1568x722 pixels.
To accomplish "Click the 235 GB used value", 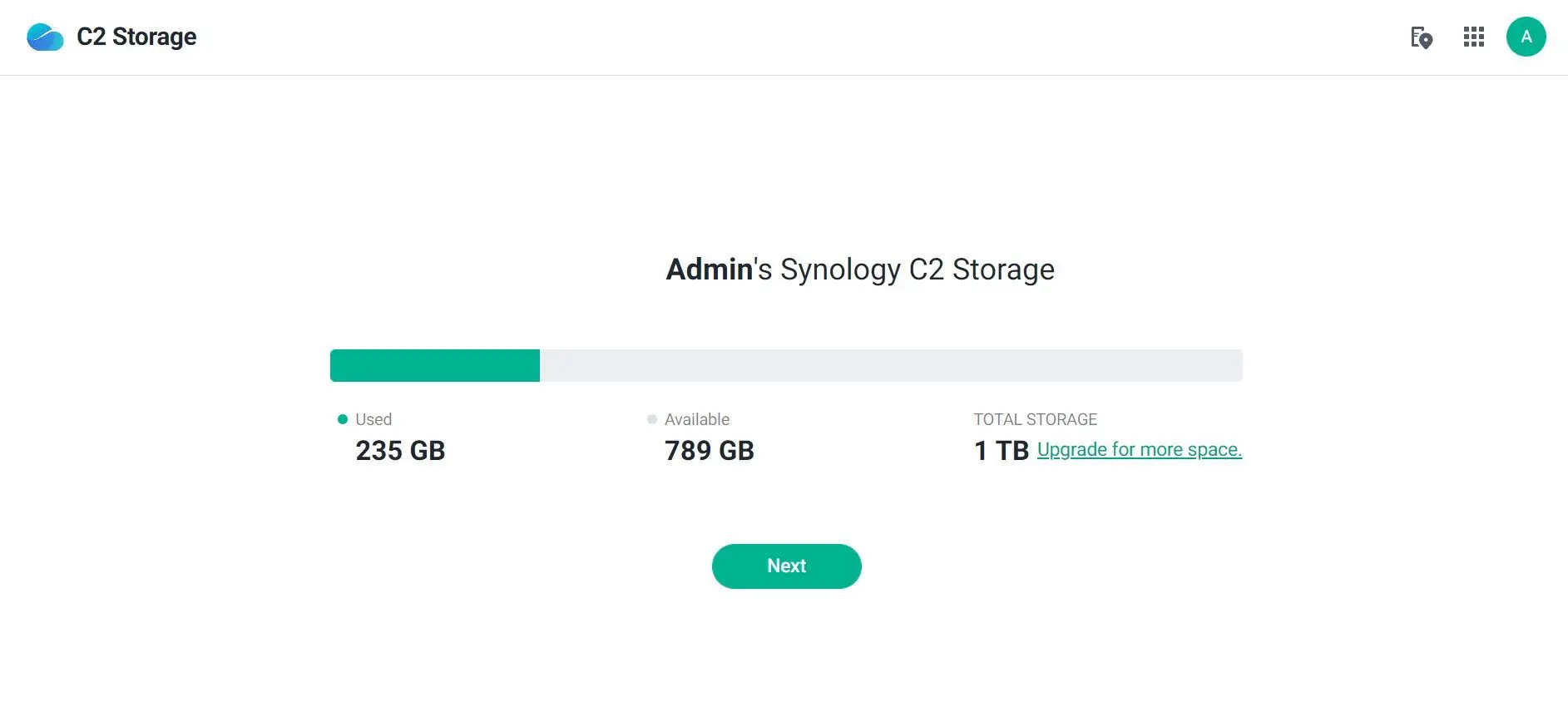I will click(x=400, y=451).
